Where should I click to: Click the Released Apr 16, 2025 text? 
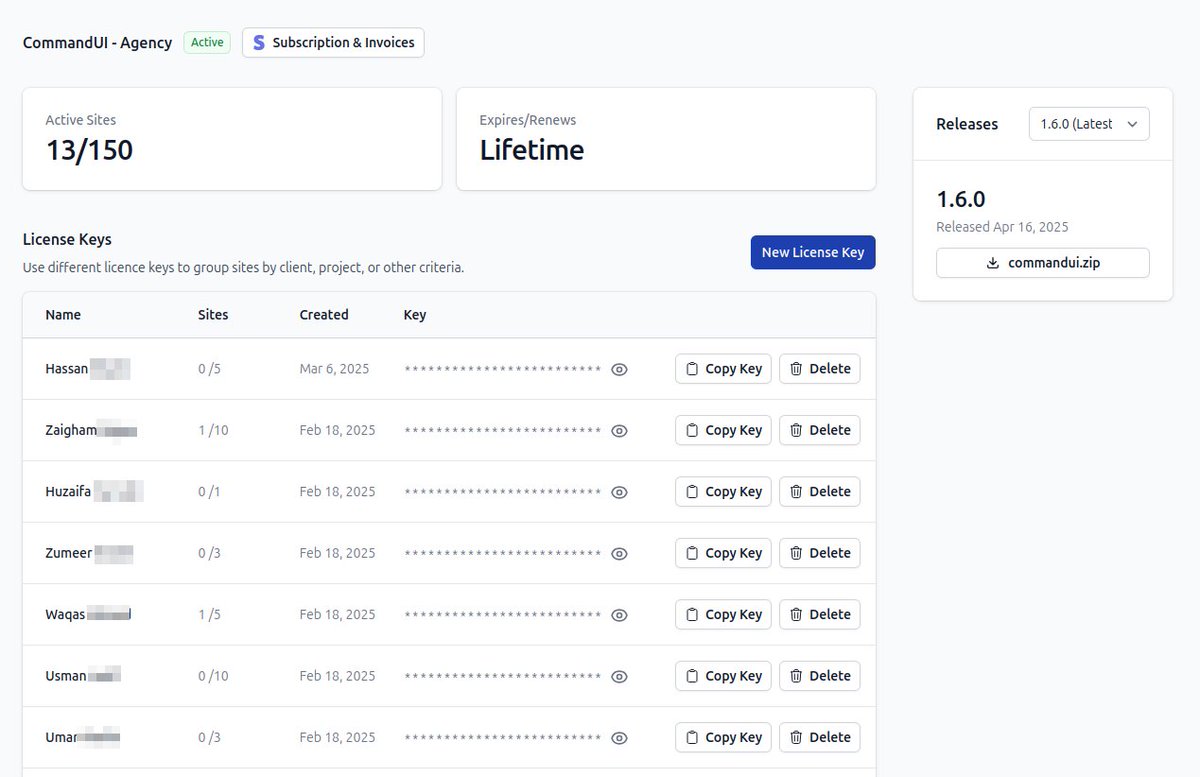coord(1002,227)
